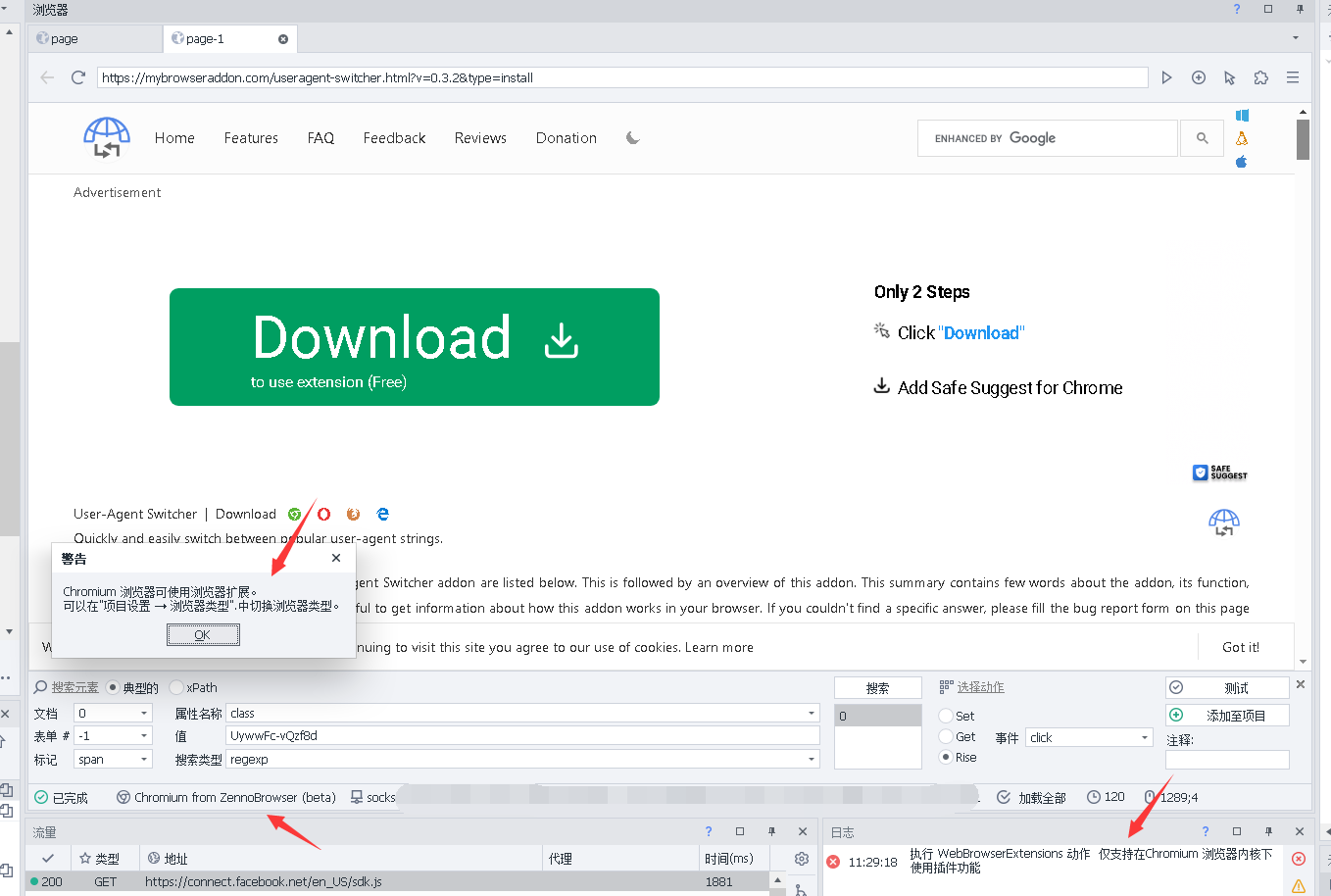The height and width of the screenshot is (896, 1331).
Task: Click the magnifier search button next to Google
Action: pyautogui.click(x=1203, y=138)
